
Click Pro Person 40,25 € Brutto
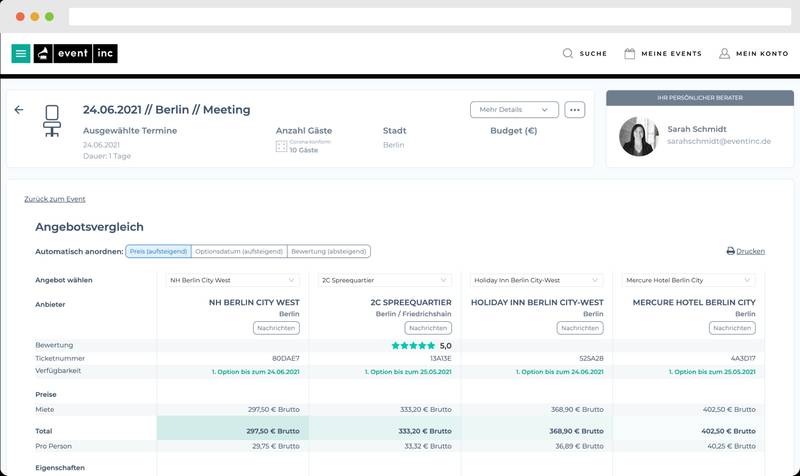tap(732, 446)
